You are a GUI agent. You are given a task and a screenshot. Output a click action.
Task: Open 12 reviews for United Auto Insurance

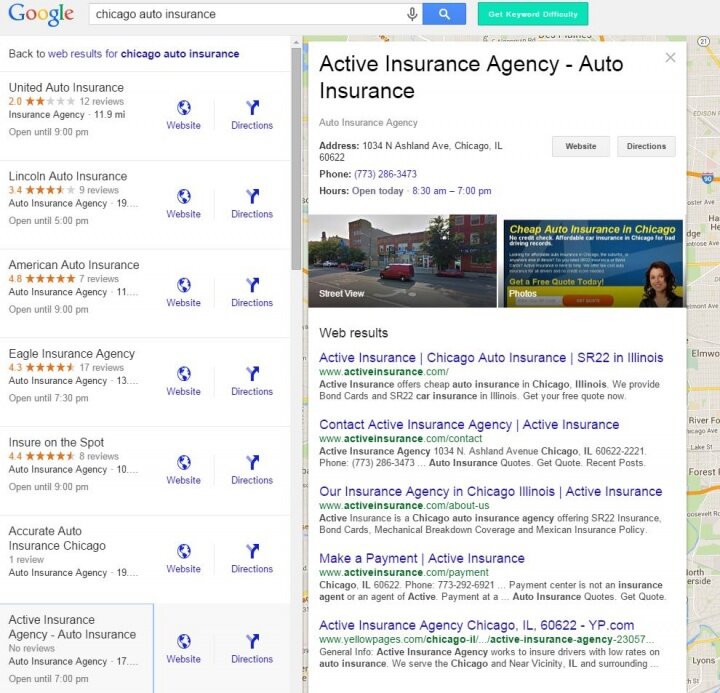click(101, 101)
